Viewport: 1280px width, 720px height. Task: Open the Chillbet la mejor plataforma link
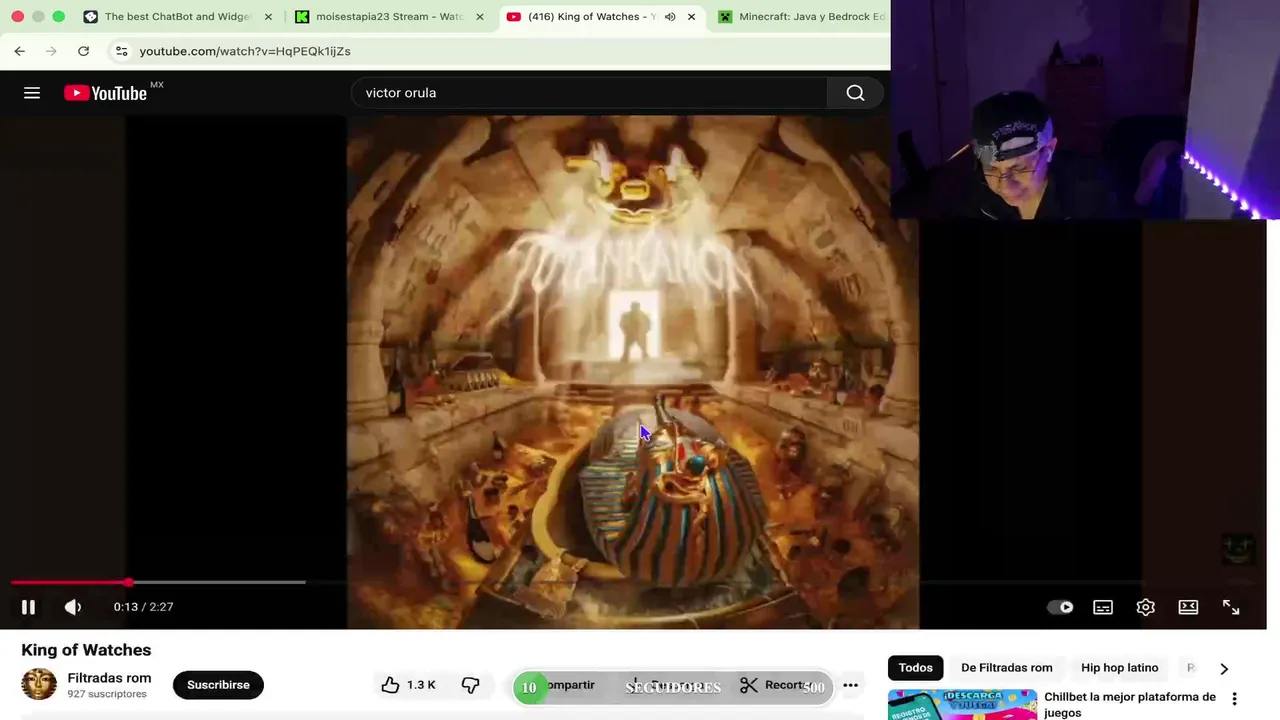[x=1130, y=705]
